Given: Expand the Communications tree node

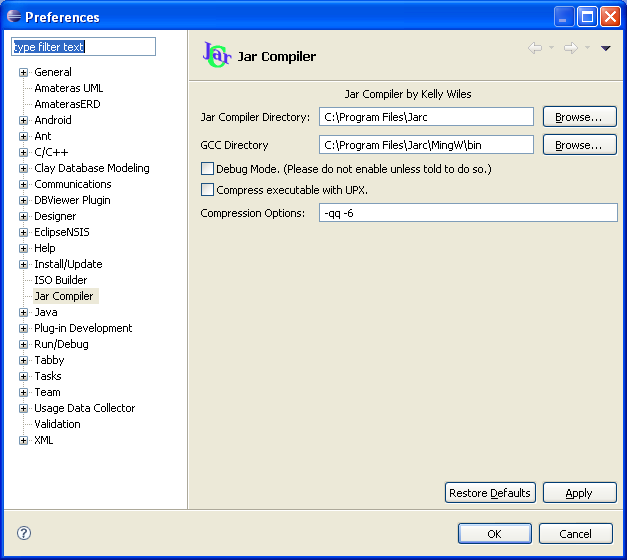Looking at the screenshot, I should click(x=23, y=184).
